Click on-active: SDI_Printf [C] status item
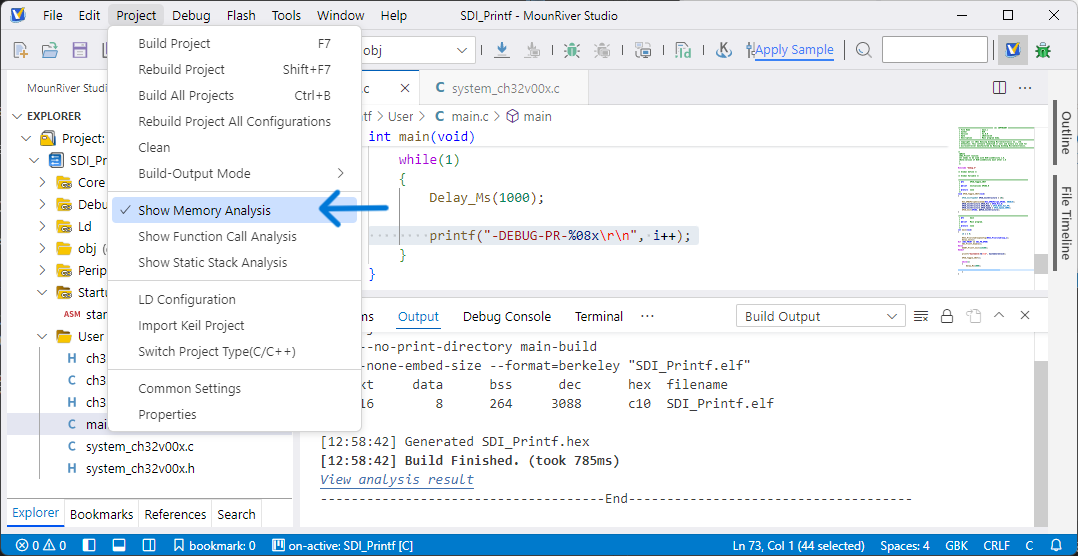Image resolution: width=1078 pixels, height=556 pixels. click(x=342, y=546)
